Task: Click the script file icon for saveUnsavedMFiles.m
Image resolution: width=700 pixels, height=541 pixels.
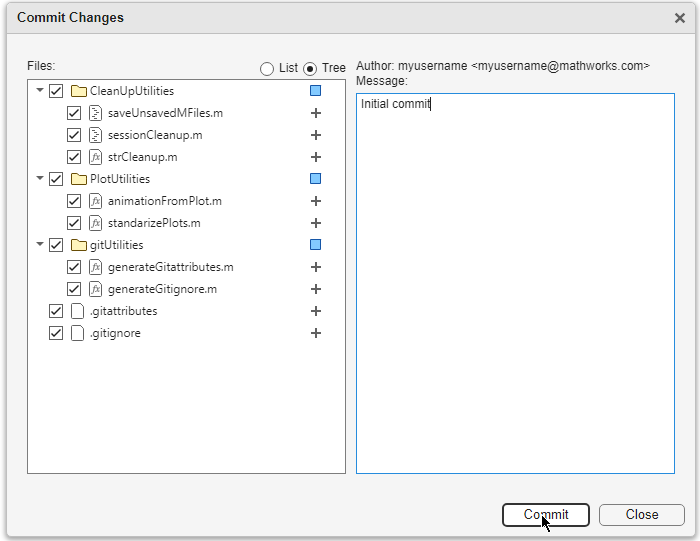Action: click(96, 113)
